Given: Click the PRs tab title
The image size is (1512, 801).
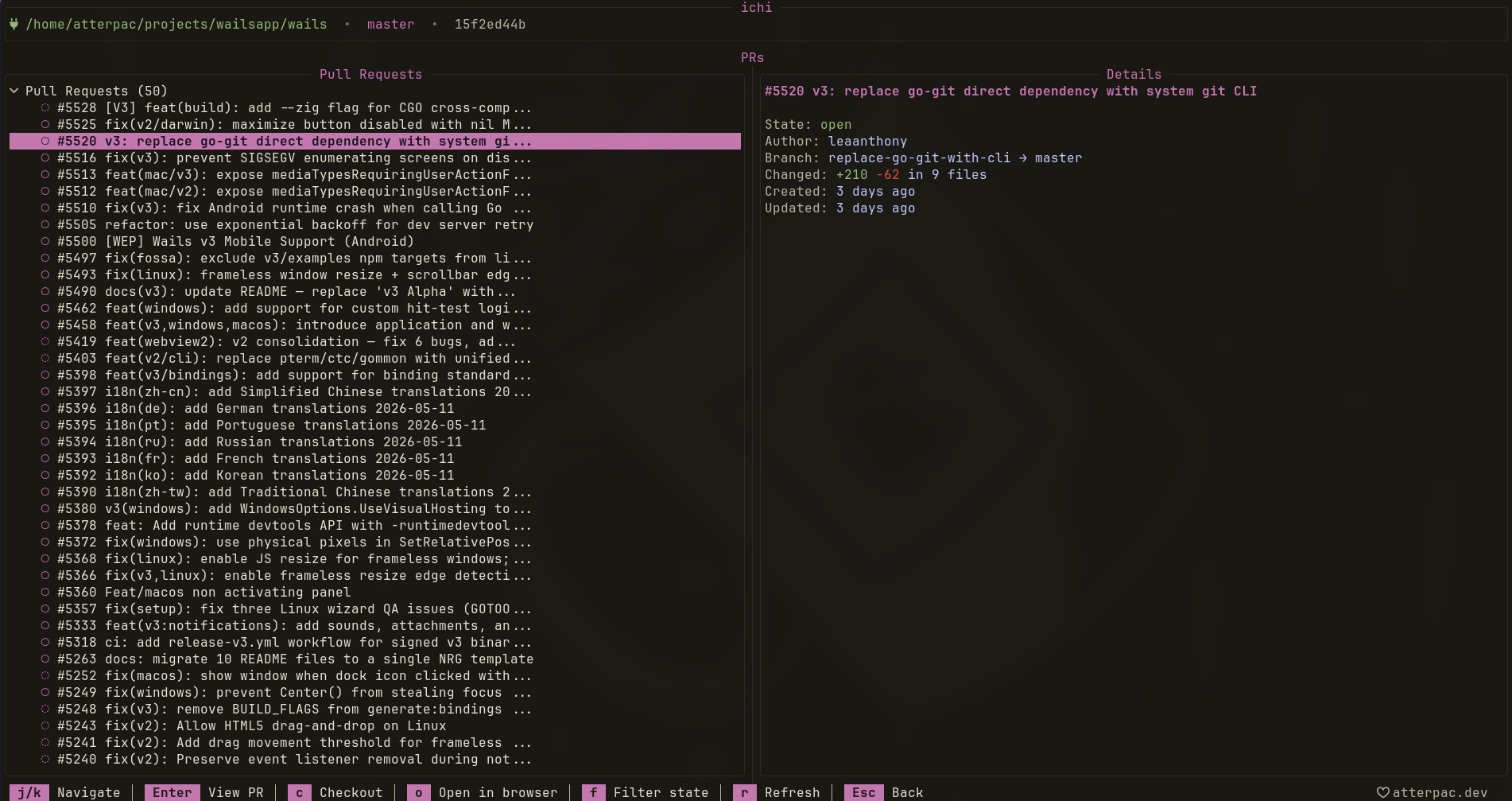Looking at the screenshot, I should [752, 57].
